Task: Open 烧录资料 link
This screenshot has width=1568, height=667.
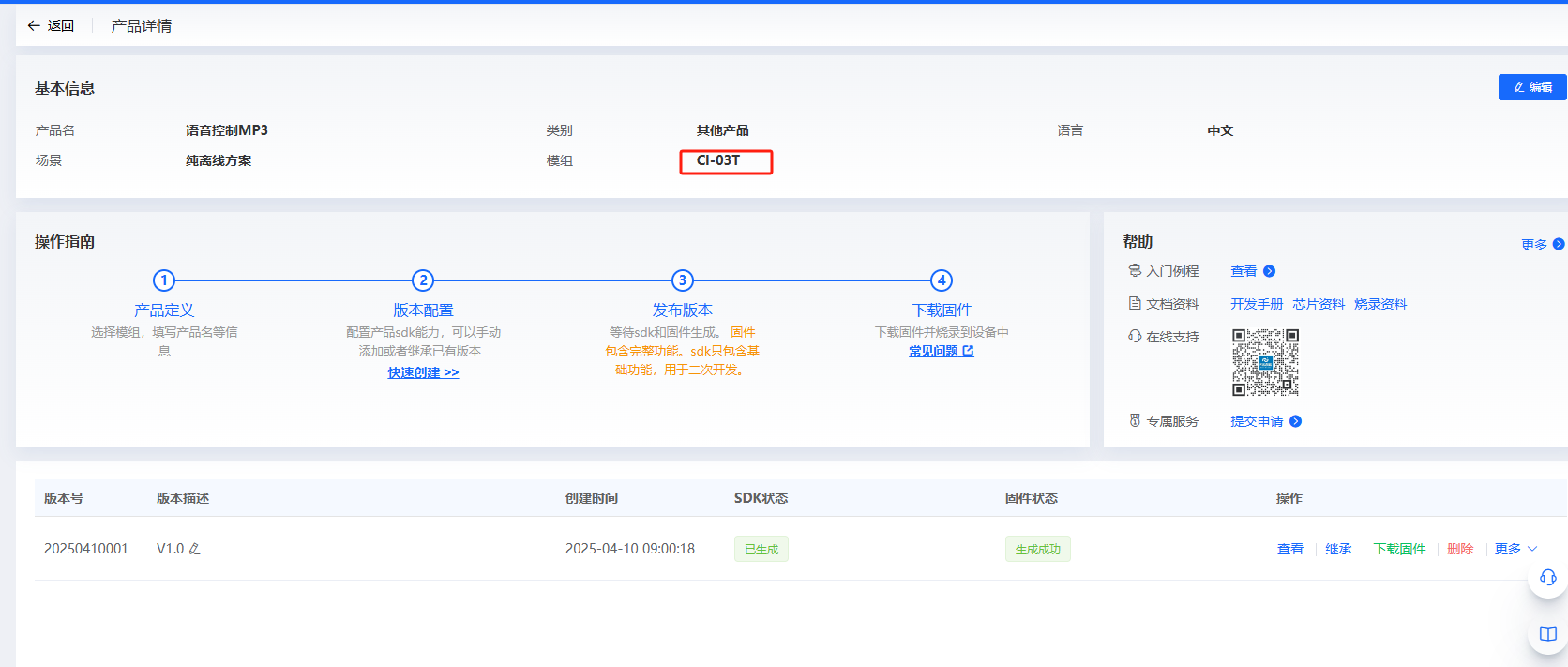Action: coord(1380,304)
